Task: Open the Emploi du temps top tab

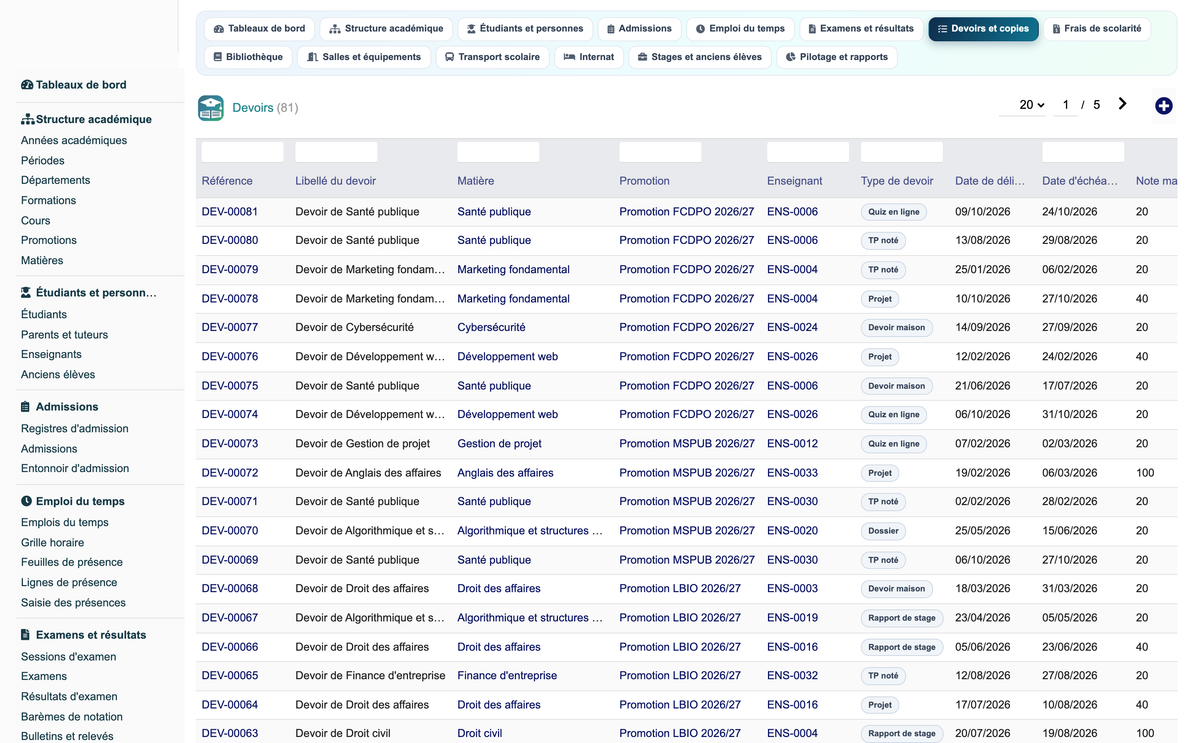Action: tap(740, 29)
